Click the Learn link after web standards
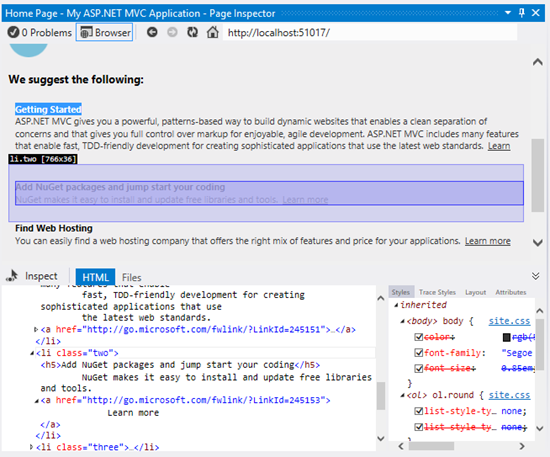The height and width of the screenshot is (457, 550). 499,146
